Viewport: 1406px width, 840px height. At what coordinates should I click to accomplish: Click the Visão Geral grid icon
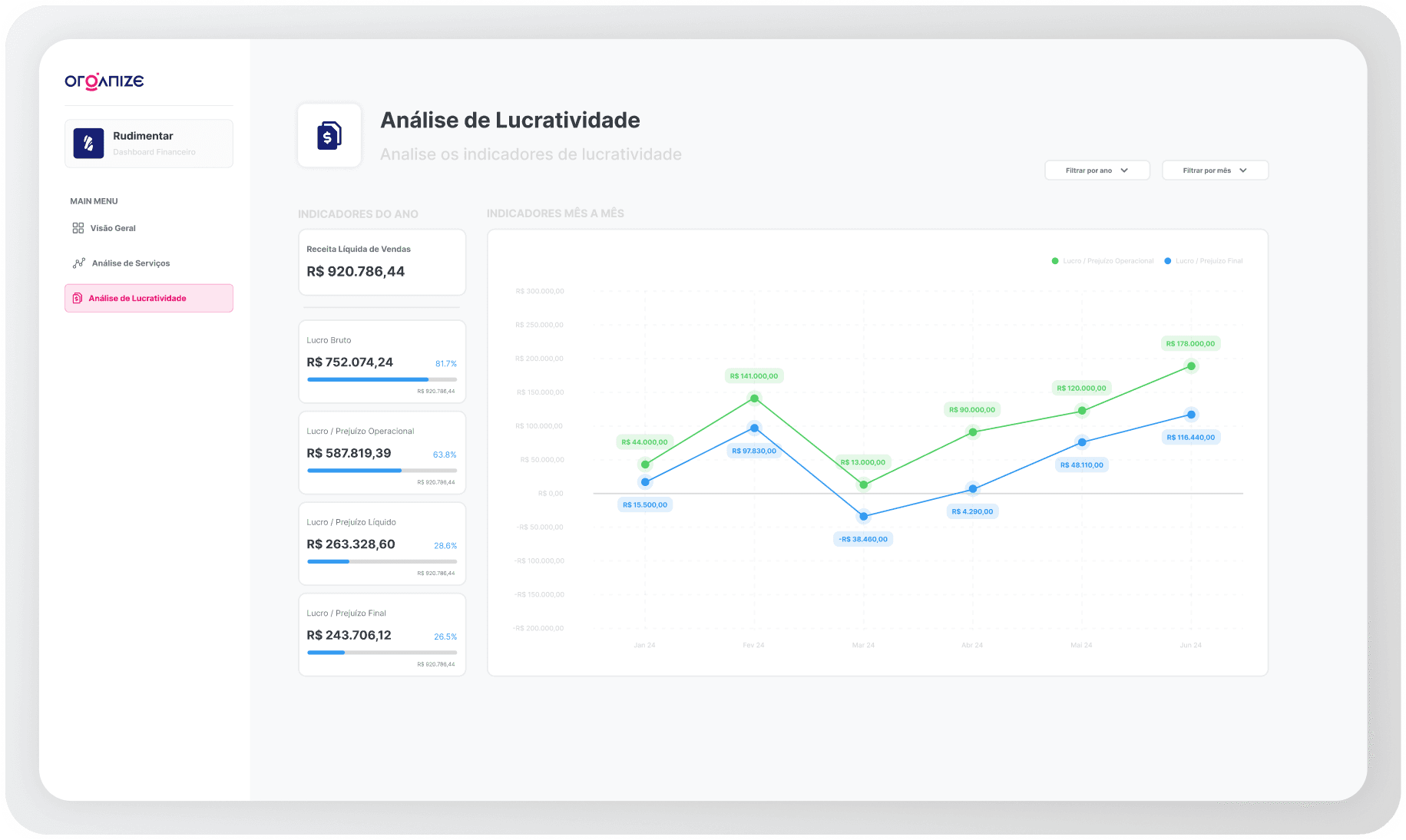click(x=78, y=228)
